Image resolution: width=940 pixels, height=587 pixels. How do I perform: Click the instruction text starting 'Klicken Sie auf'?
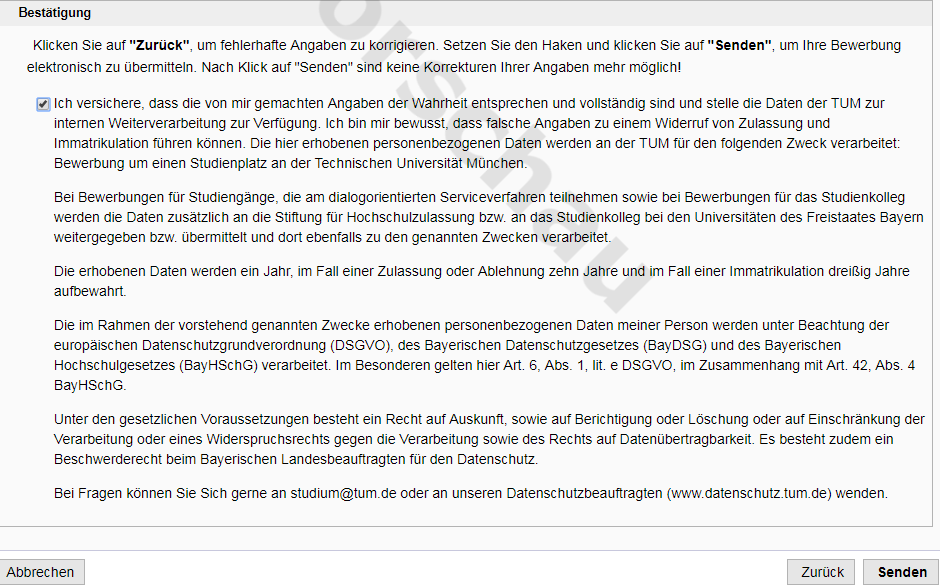[464, 56]
